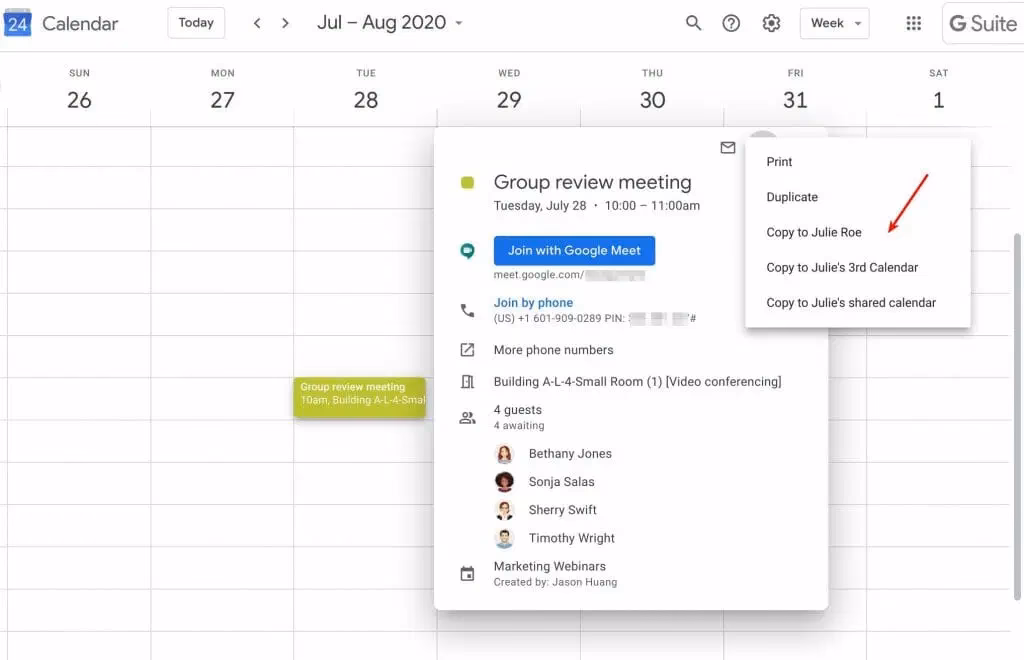
Task: Click the Group review meeting title in the popup
Action: (x=592, y=182)
